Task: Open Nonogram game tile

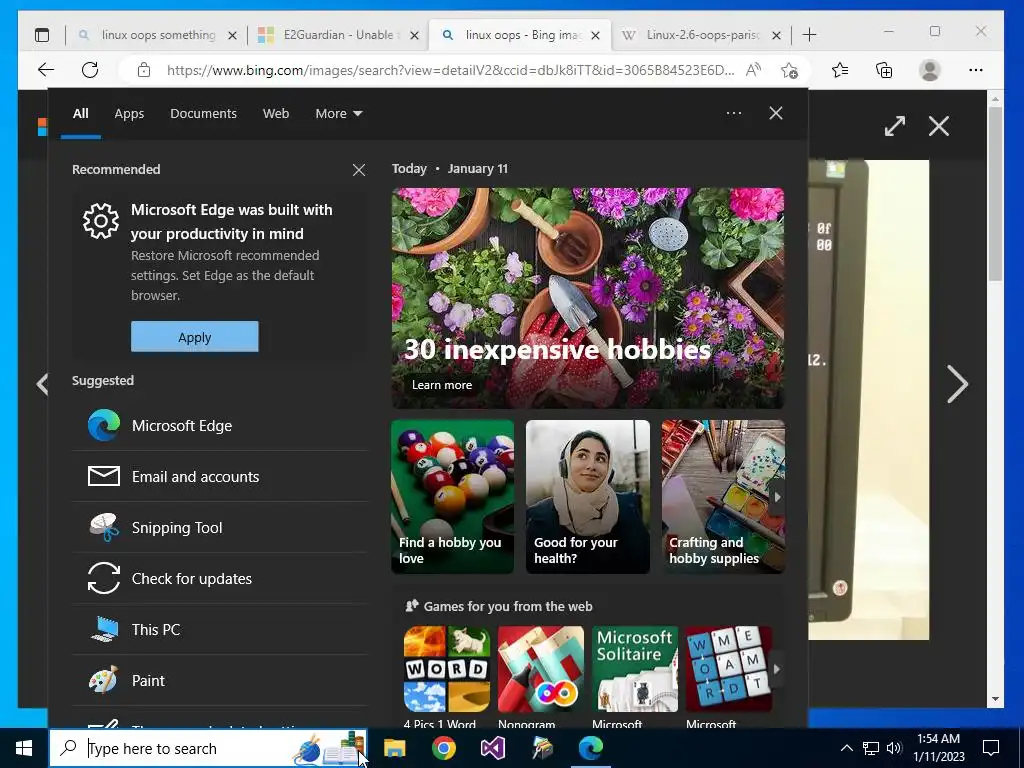Action: click(541, 678)
